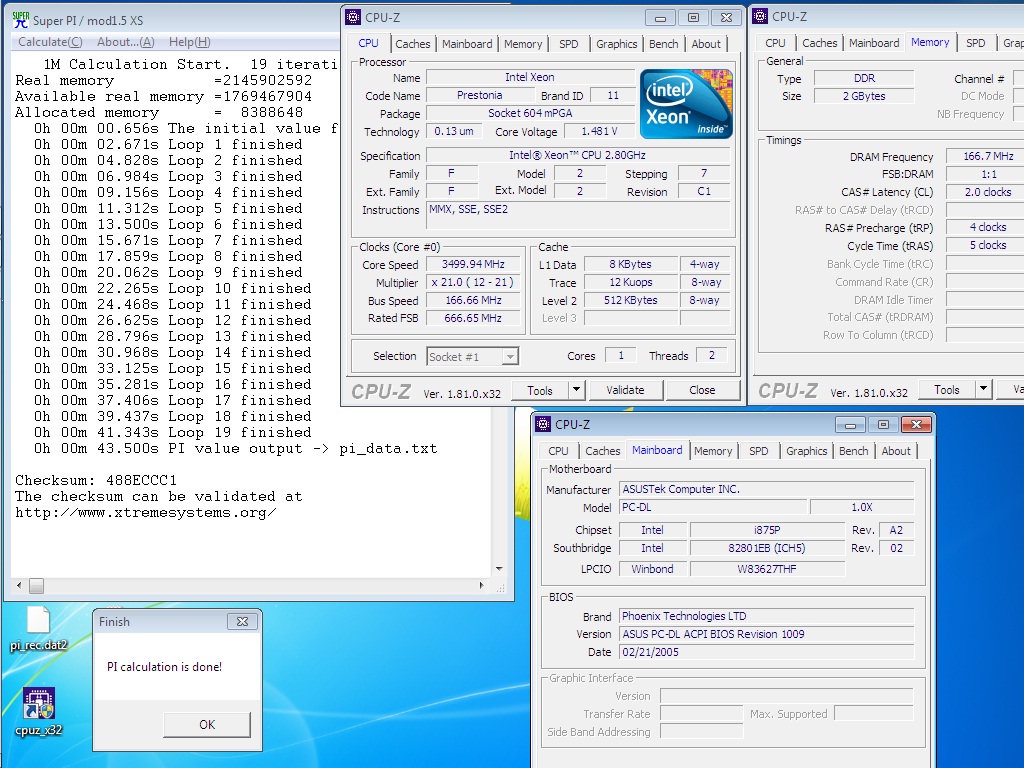Click the CAS# Latency 2.0 clocks field

click(x=987, y=192)
